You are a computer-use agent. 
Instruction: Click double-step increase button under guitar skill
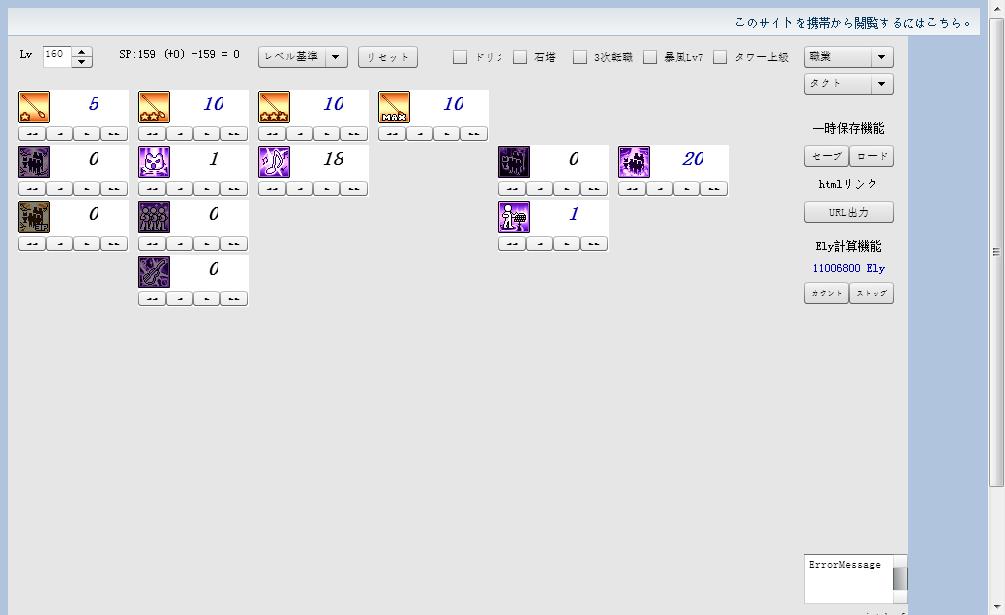(x=234, y=299)
